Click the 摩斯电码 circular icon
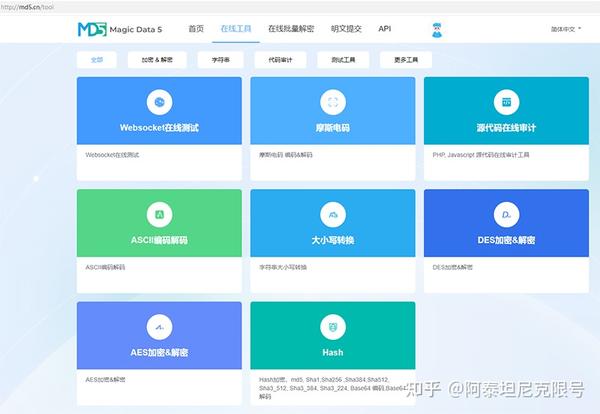This screenshot has width=600, height=414. point(333,102)
